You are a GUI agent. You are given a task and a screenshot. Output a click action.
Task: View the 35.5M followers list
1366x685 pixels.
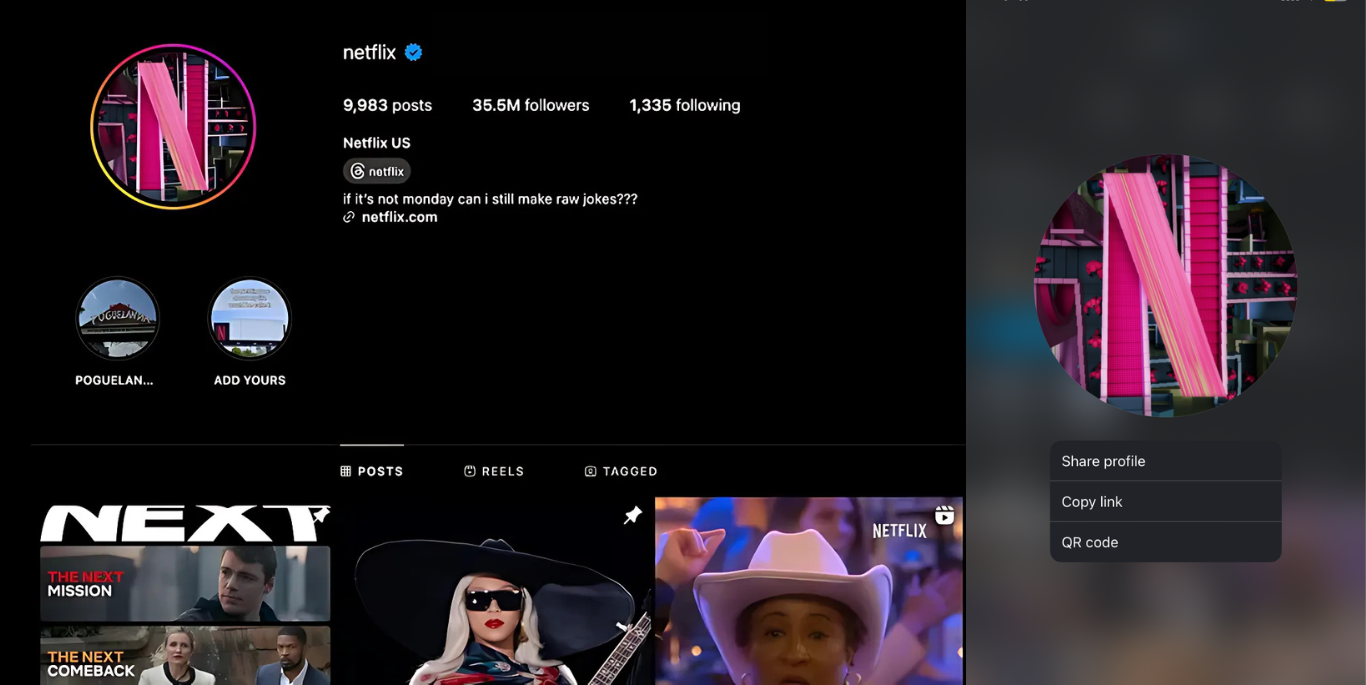[x=530, y=105]
